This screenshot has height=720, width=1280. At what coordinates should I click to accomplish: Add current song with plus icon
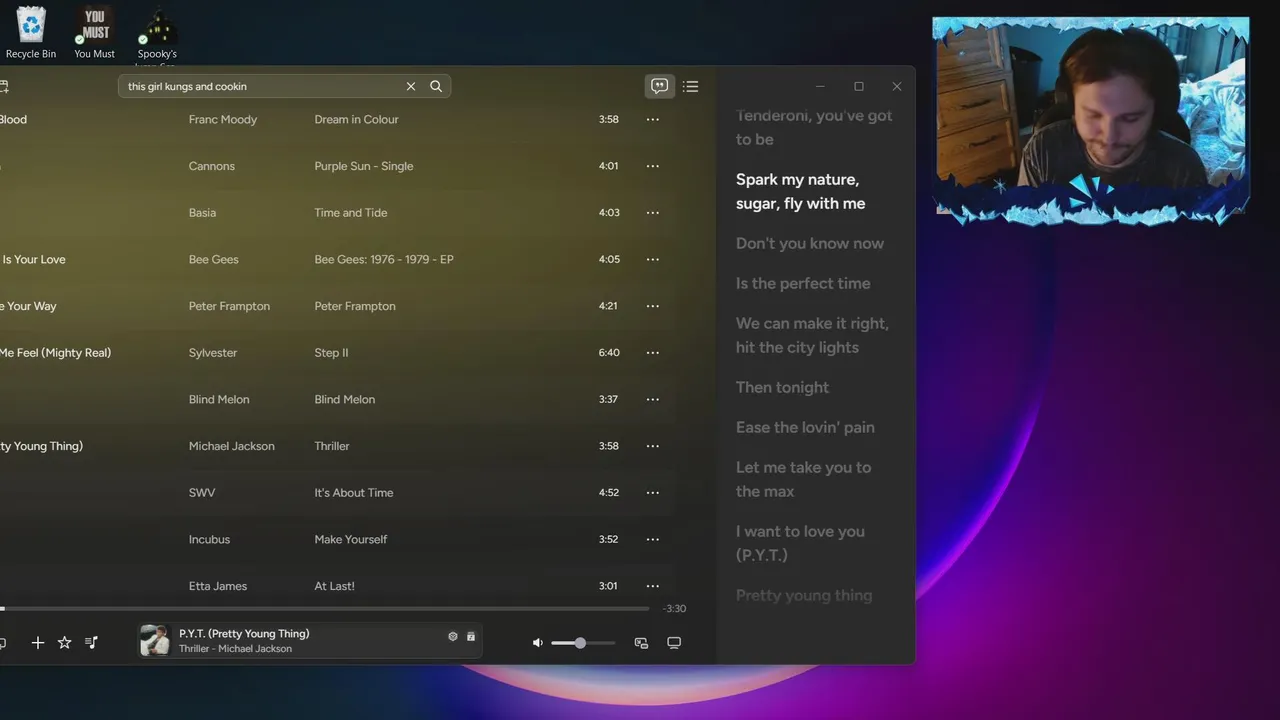click(38, 643)
